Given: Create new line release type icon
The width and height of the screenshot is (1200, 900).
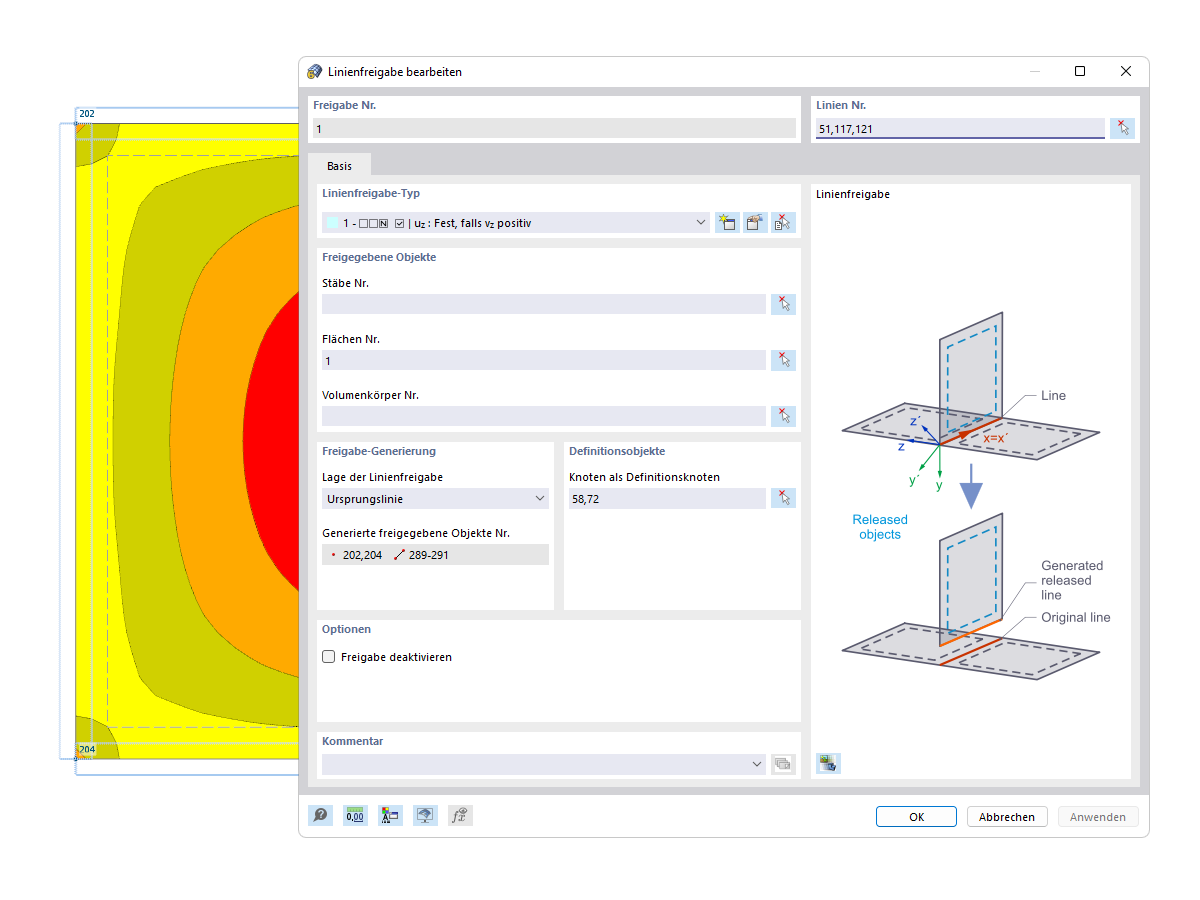Looking at the screenshot, I should pos(727,223).
